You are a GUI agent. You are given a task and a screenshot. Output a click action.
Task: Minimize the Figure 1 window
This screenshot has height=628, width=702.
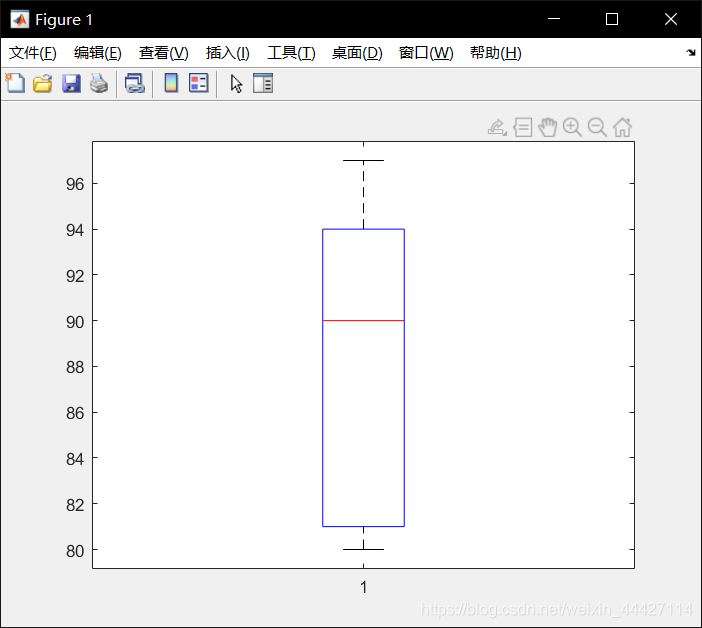[554, 19]
